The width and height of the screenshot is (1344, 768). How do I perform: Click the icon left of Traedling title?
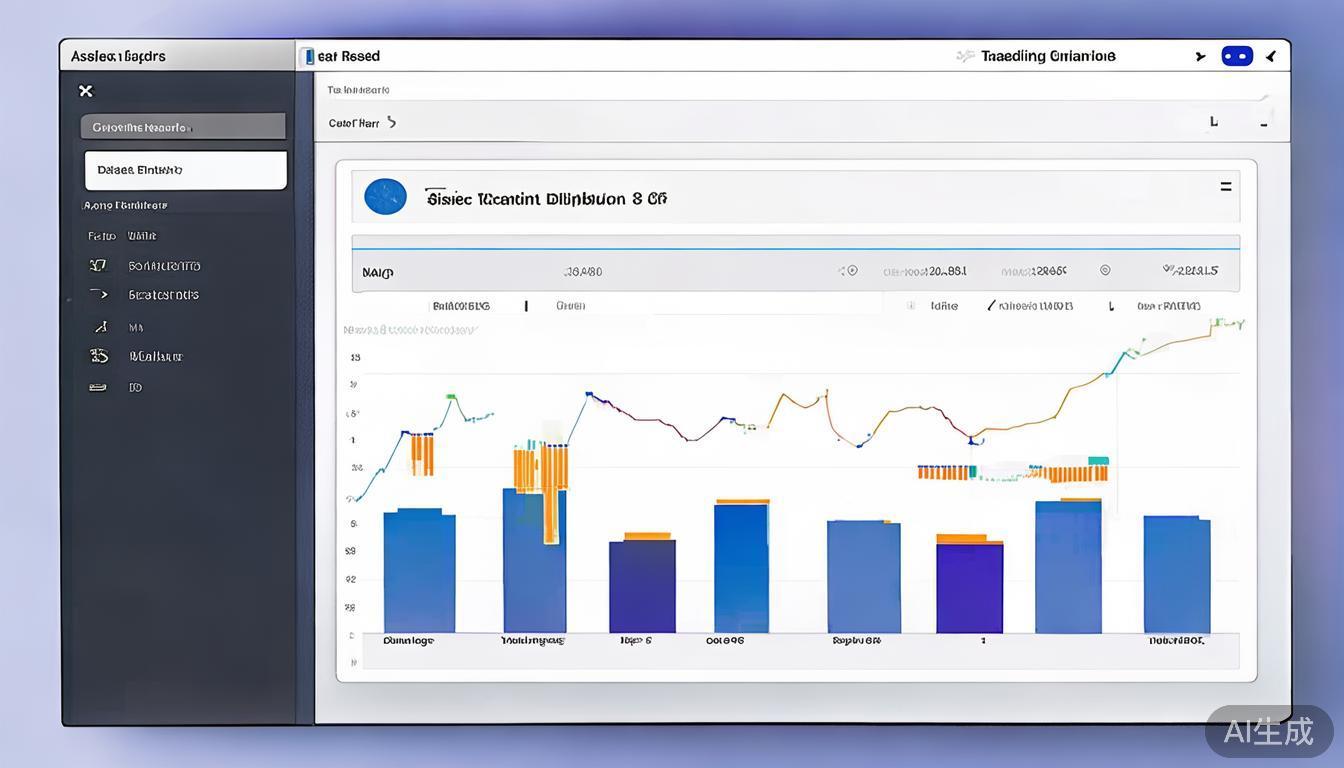tap(964, 57)
